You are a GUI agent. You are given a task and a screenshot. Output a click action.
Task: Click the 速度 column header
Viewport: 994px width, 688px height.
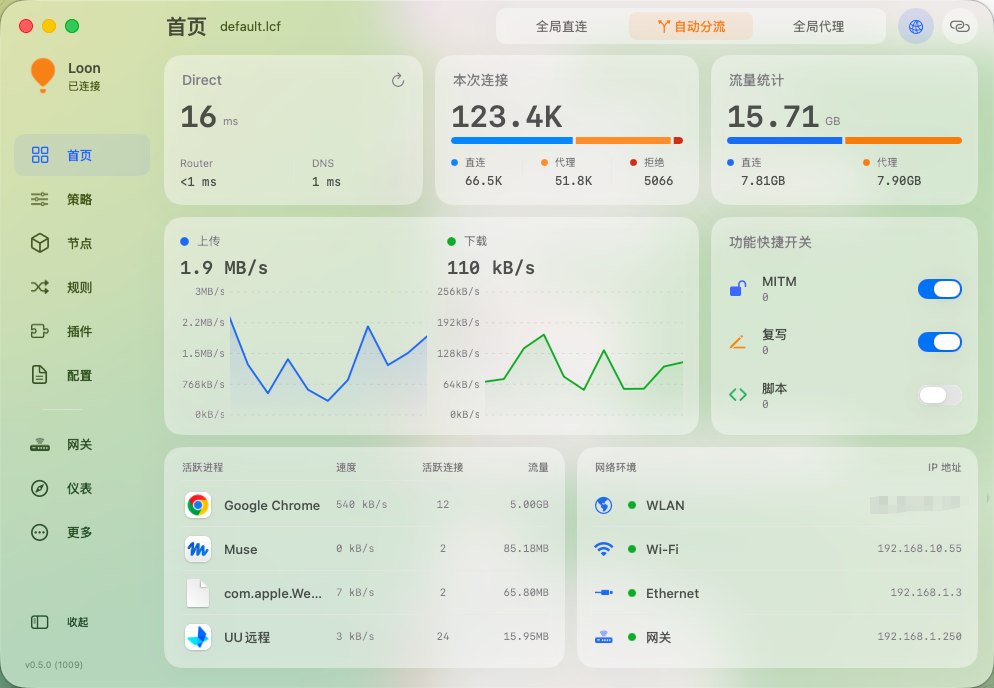click(346, 467)
